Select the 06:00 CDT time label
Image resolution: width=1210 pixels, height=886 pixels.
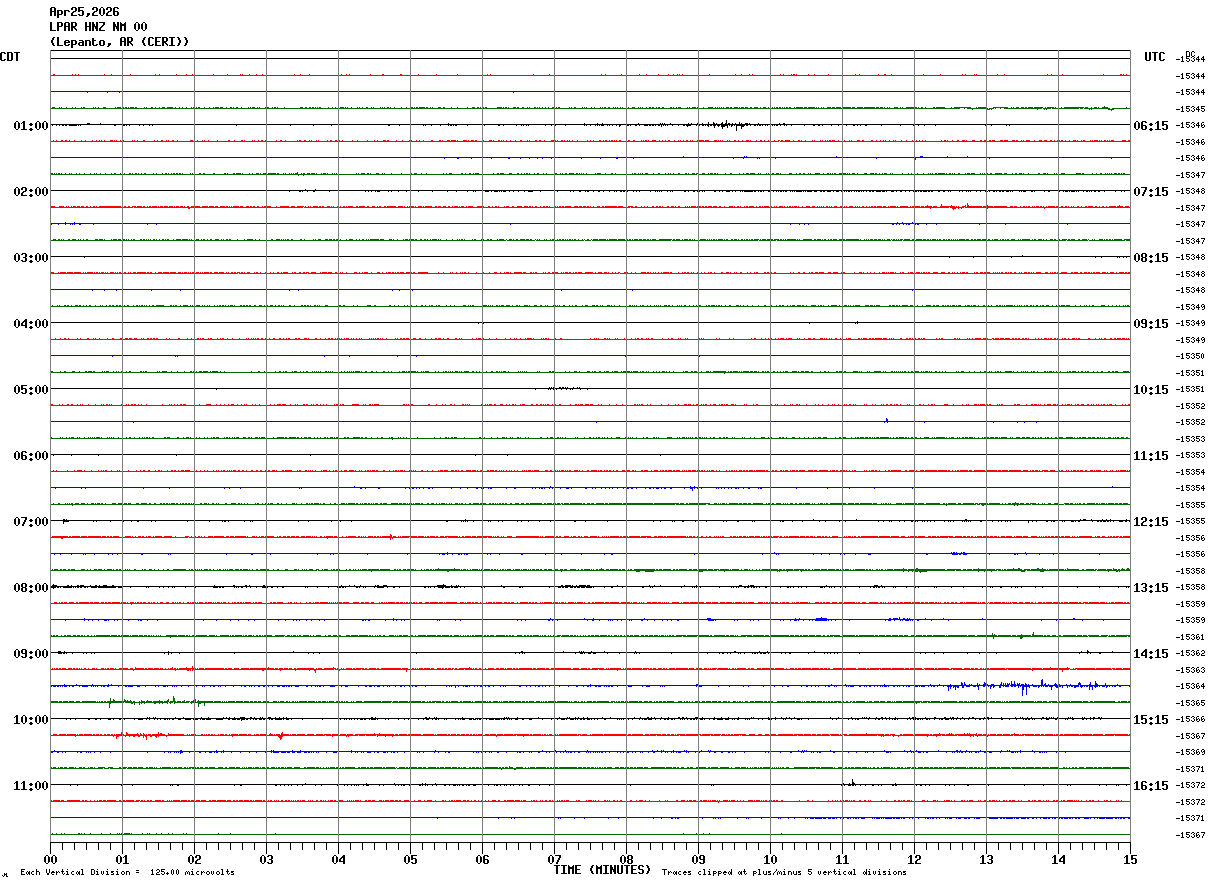[31, 456]
